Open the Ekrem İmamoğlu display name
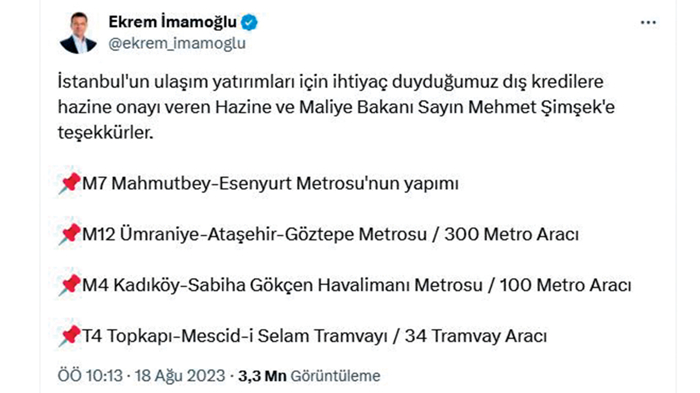 click(x=172, y=21)
